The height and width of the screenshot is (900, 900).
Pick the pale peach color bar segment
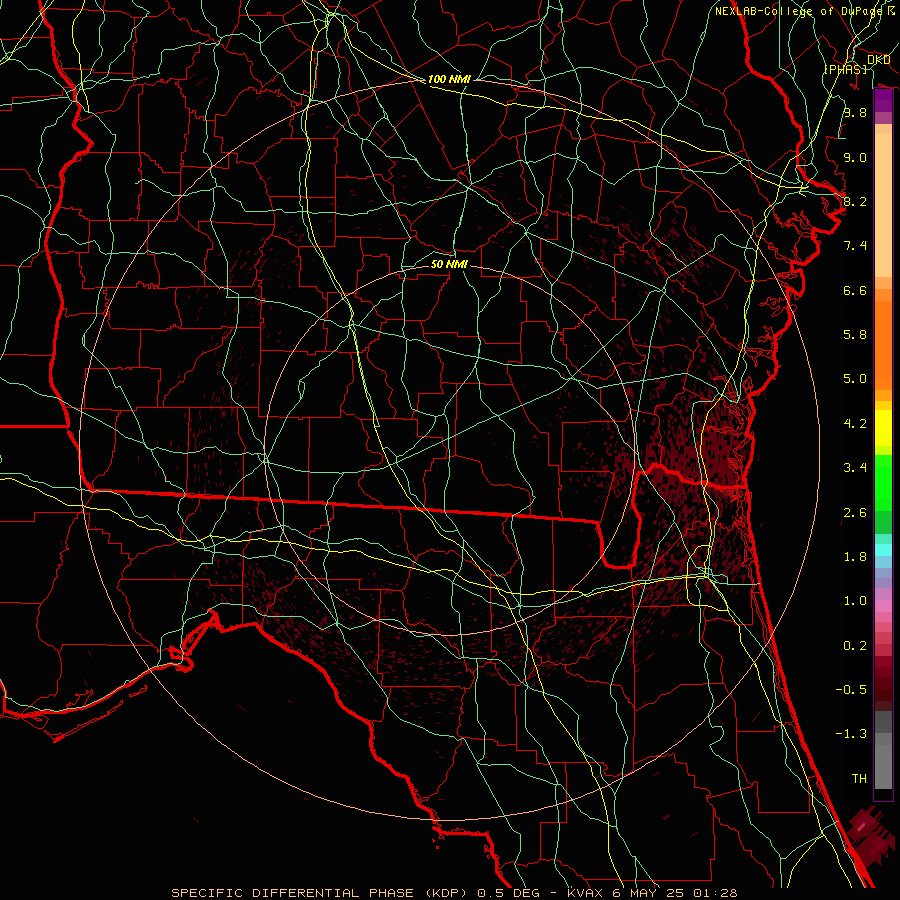(883, 205)
